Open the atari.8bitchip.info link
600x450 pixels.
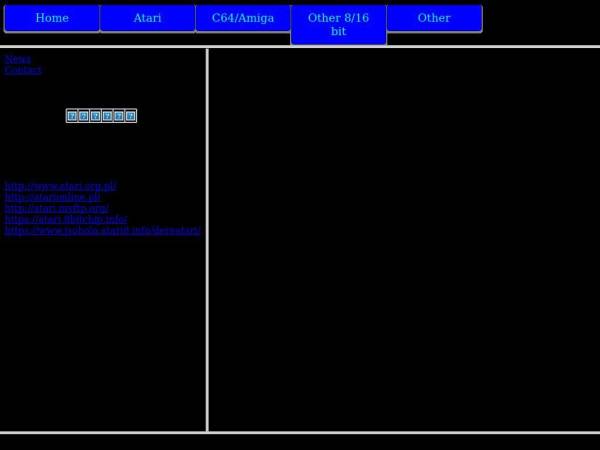tap(66, 219)
